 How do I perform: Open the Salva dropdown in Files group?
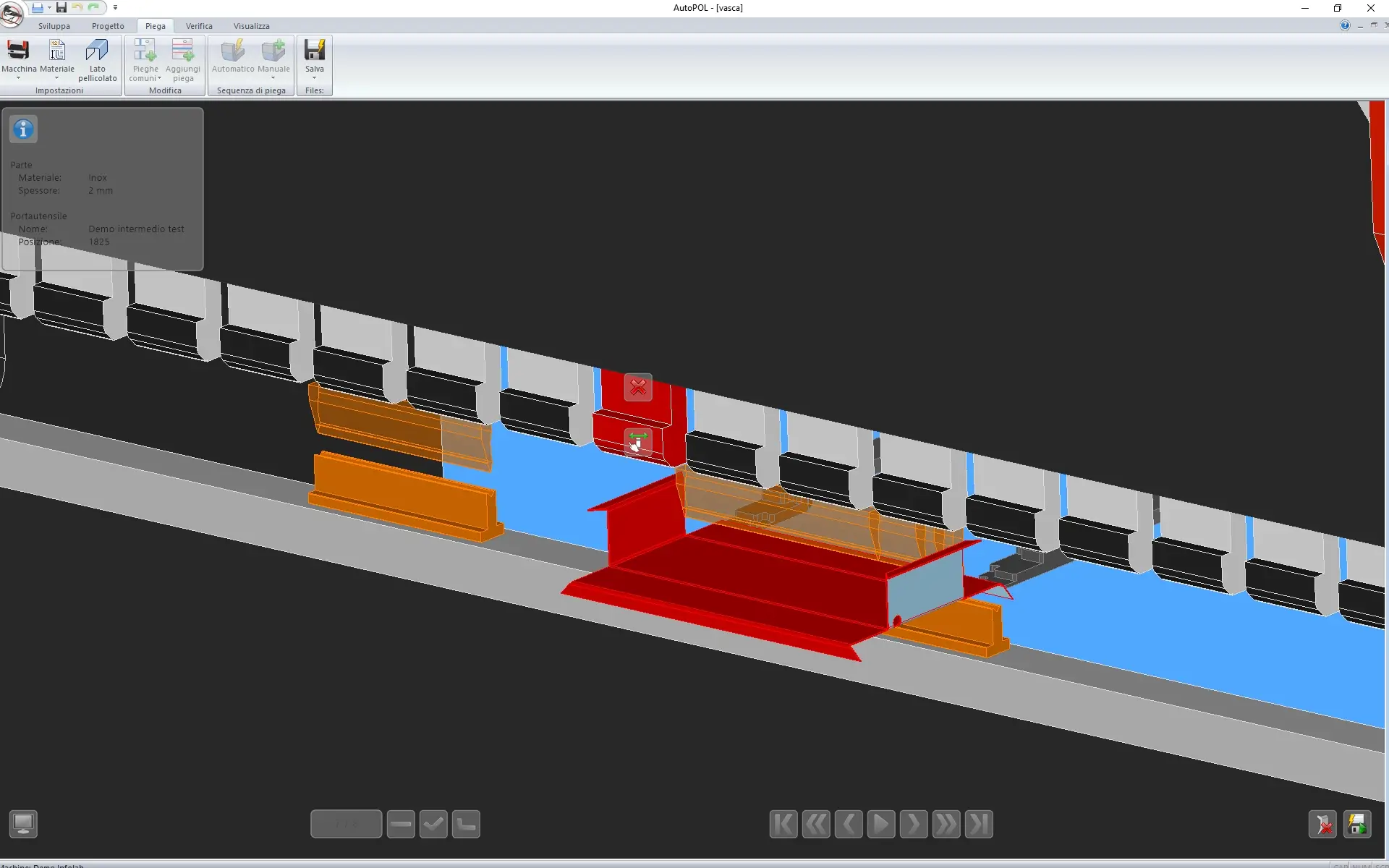point(314,77)
